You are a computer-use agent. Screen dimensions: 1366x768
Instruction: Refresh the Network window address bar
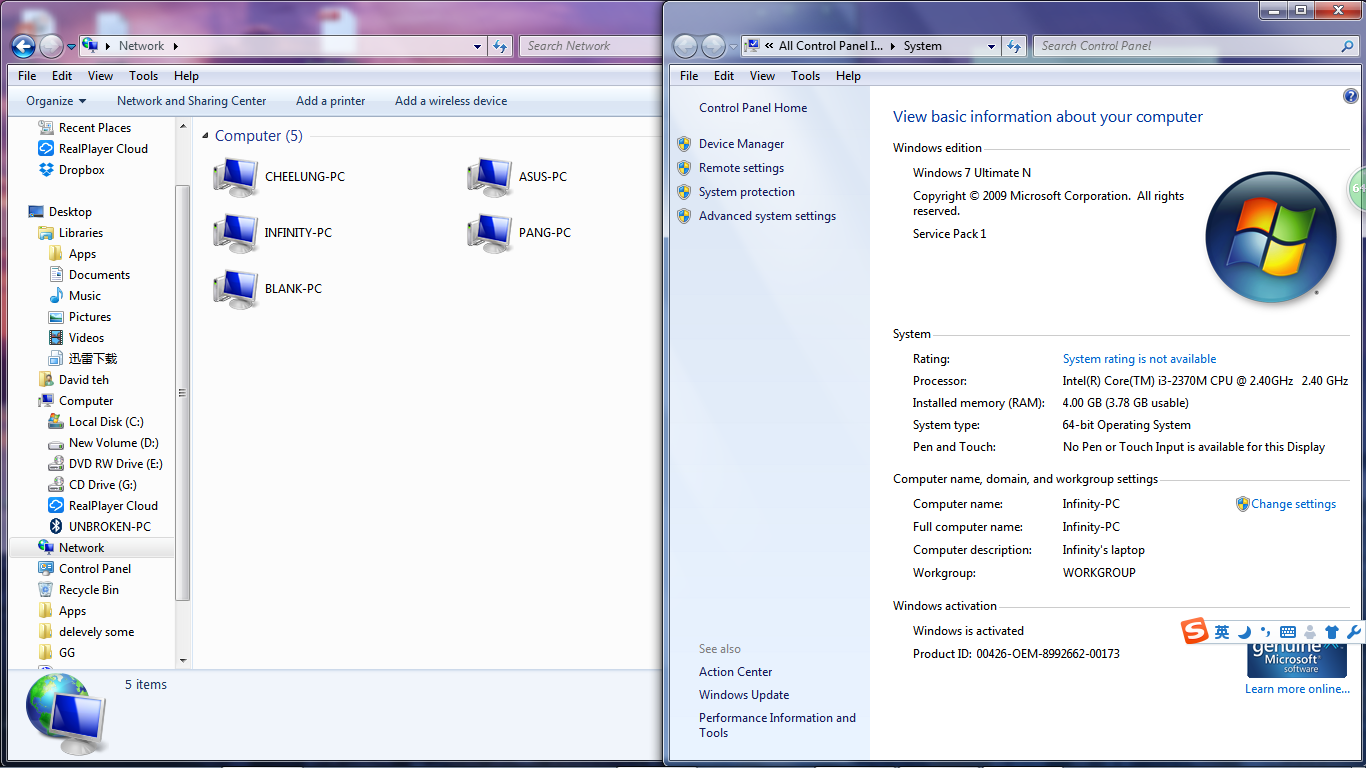501,46
